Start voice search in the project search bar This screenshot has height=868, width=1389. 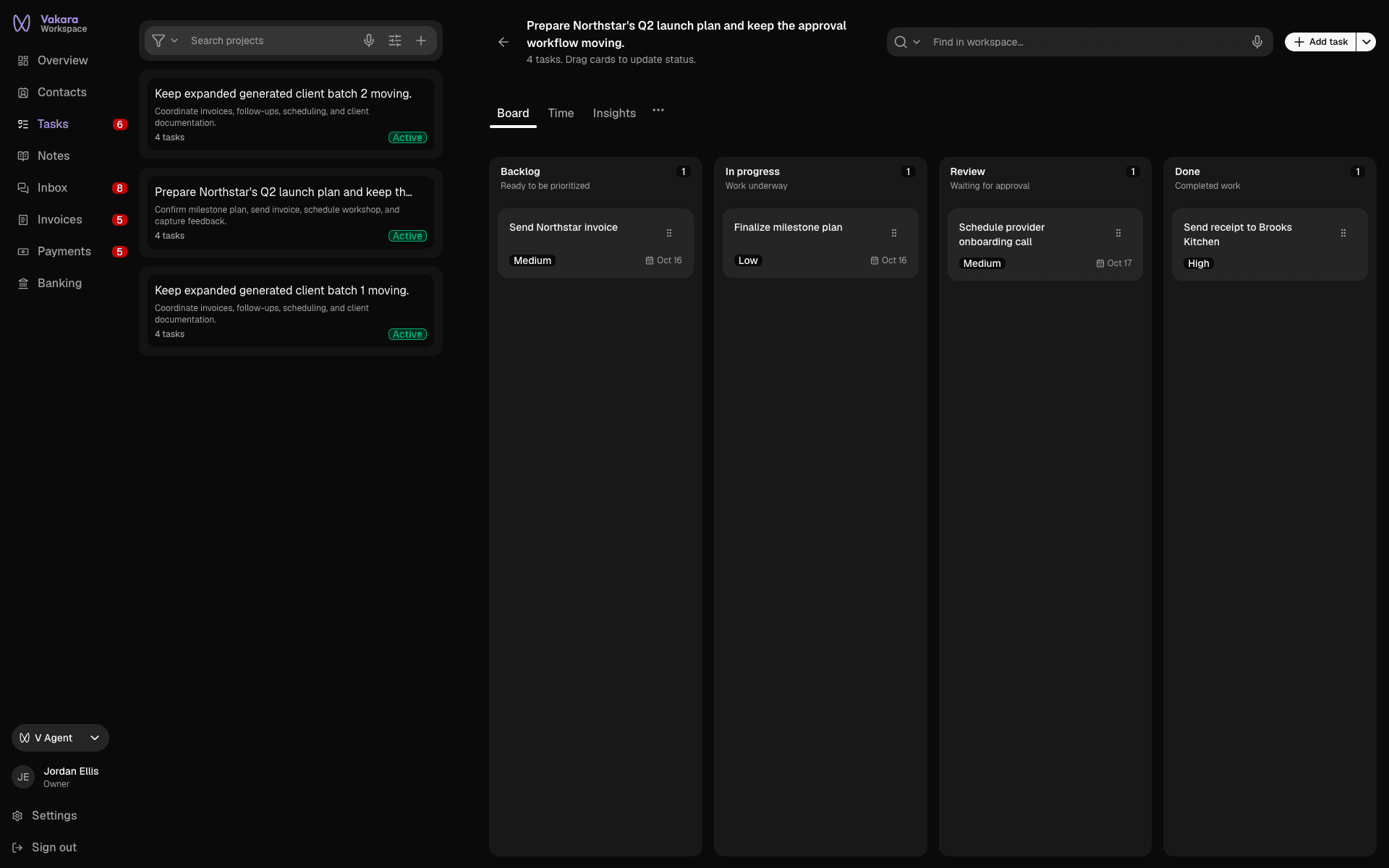[369, 41]
